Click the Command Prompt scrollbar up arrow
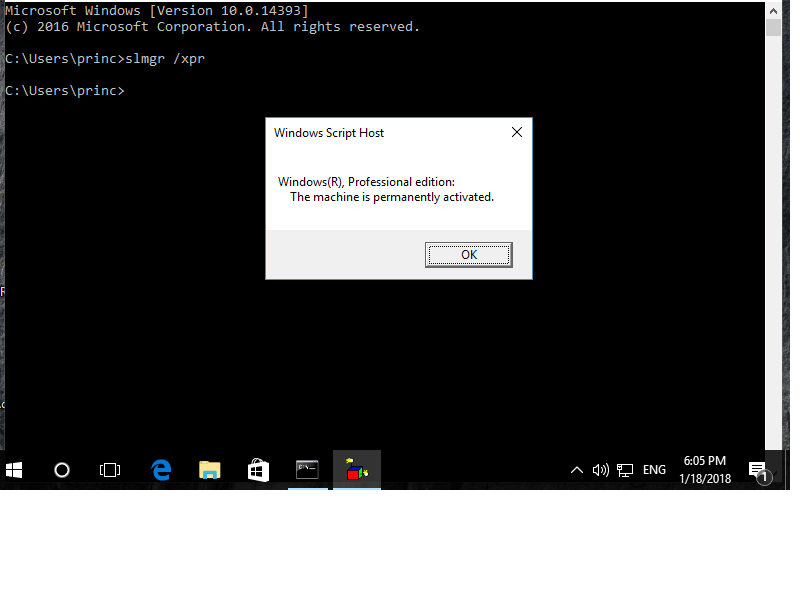This screenshot has width=800, height=600. (773, 9)
